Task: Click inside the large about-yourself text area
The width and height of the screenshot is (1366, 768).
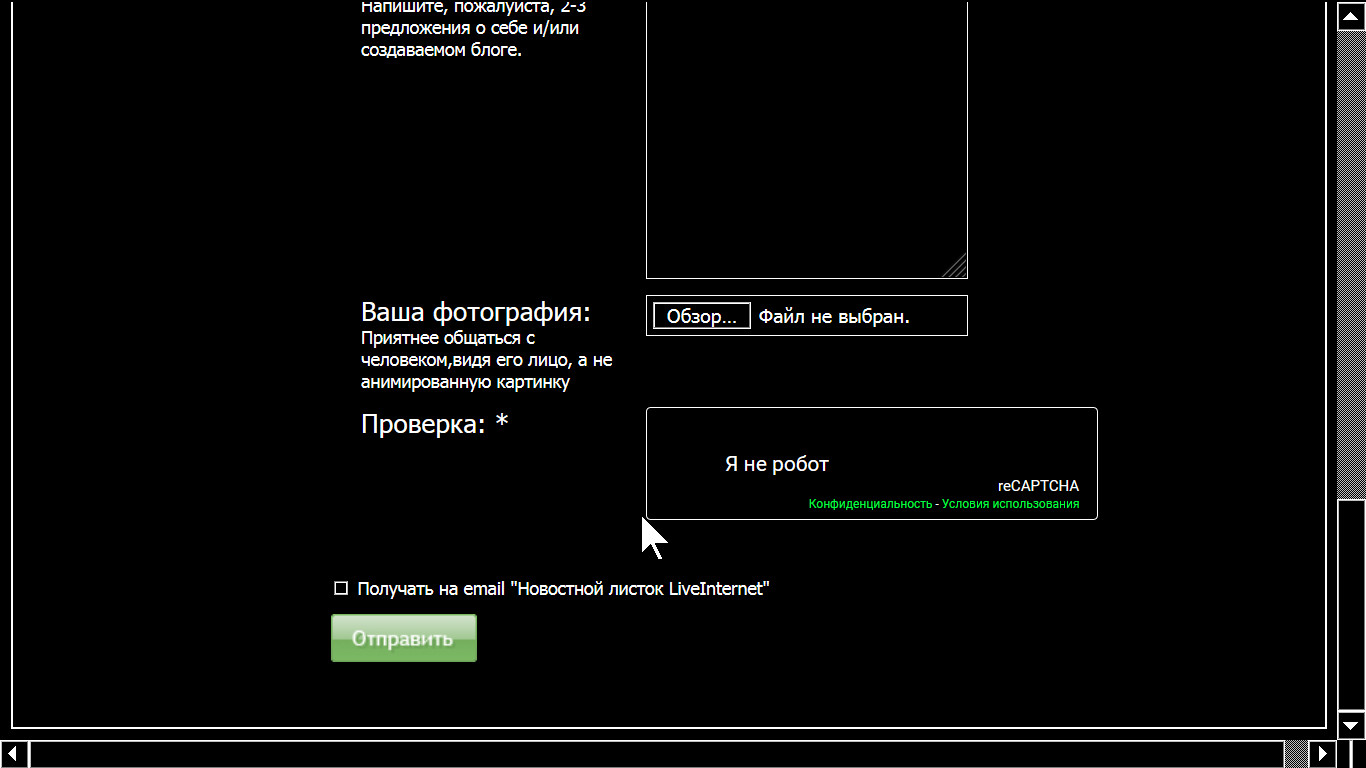Action: click(x=806, y=140)
